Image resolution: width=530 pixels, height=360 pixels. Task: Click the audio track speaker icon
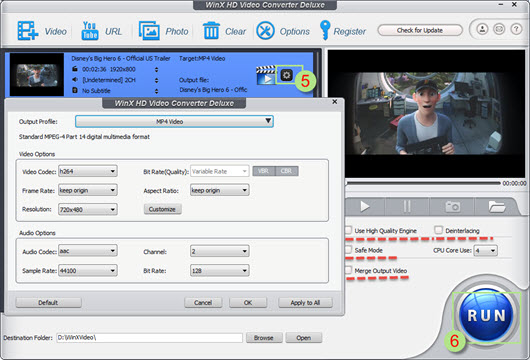[75, 79]
